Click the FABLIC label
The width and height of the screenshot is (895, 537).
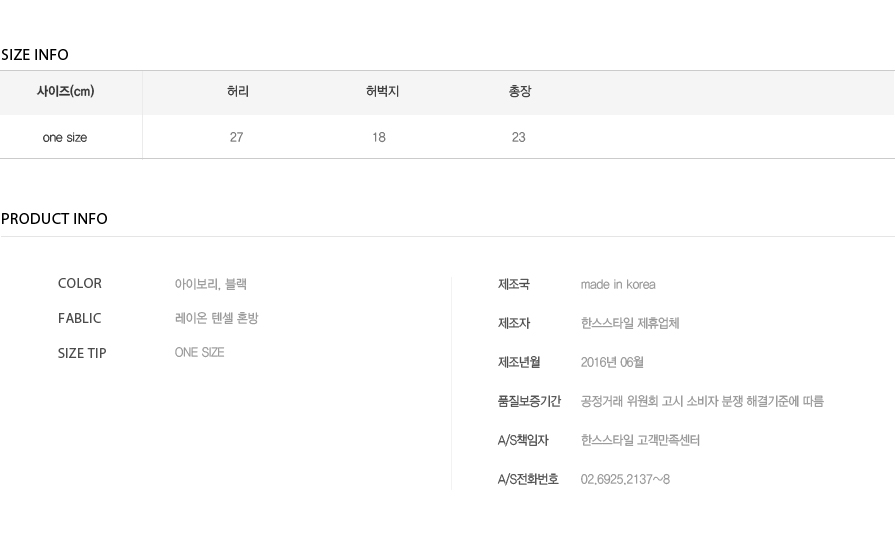pos(79,318)
